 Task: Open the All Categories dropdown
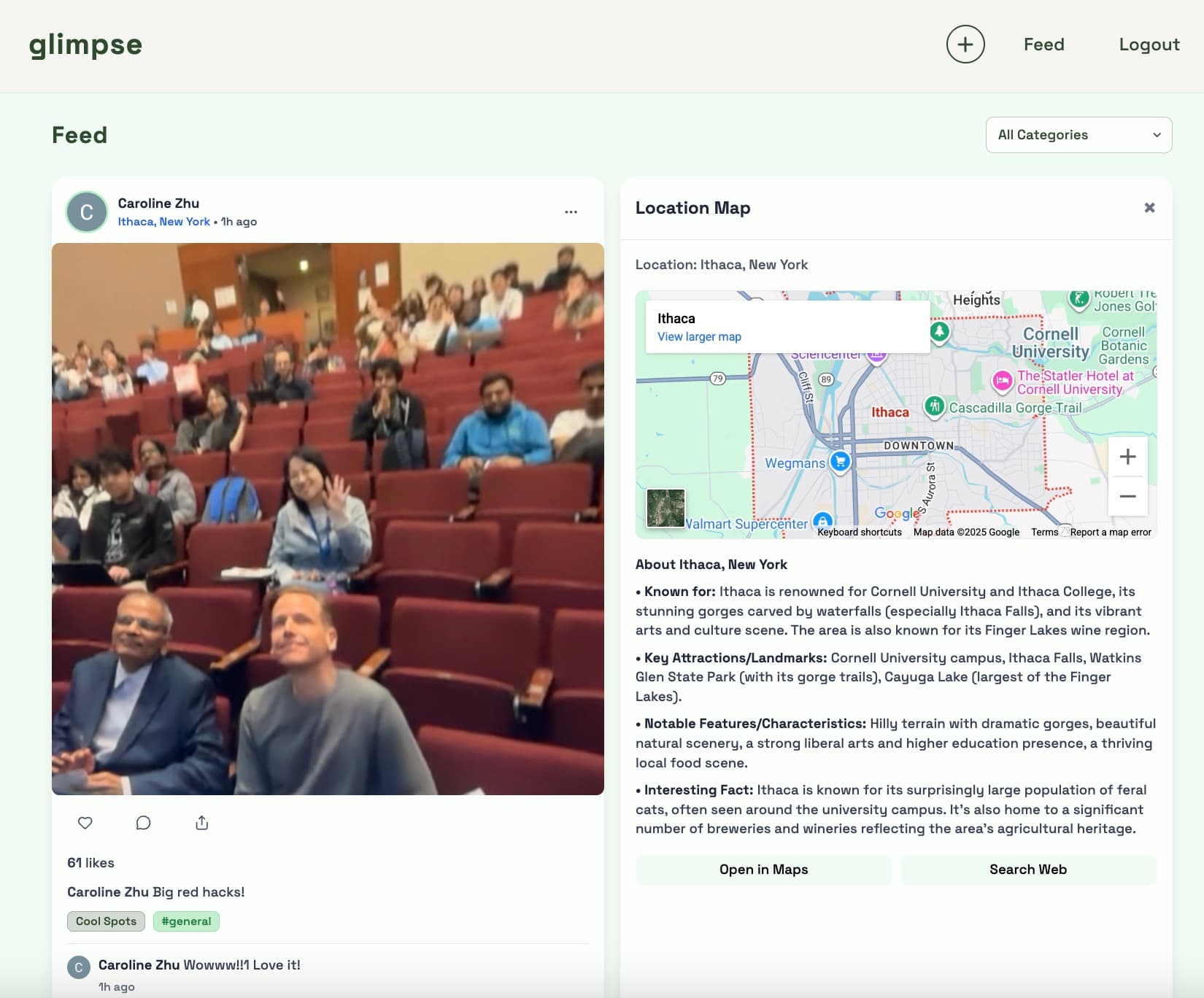(x=1078, y=135)
